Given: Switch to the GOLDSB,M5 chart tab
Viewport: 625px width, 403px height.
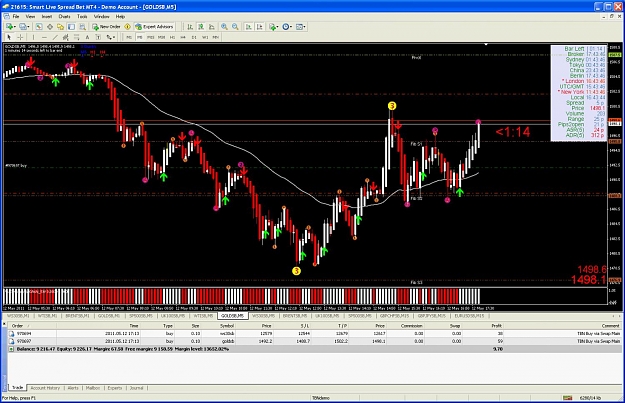Looking at the screenshot, I should click(233, 316).
